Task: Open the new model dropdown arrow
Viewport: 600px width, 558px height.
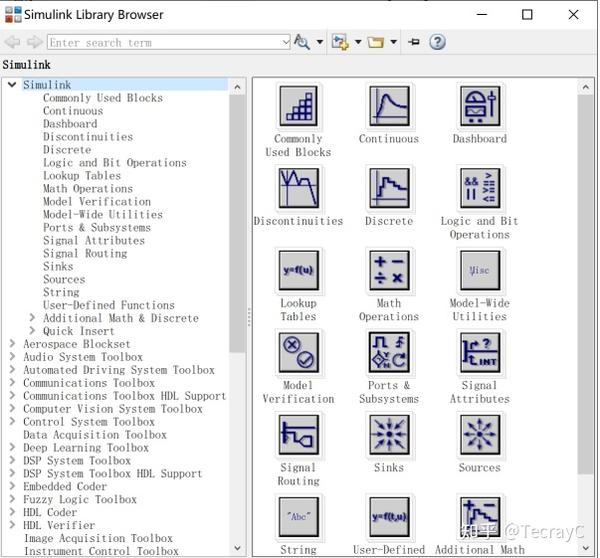Action: 358,42
